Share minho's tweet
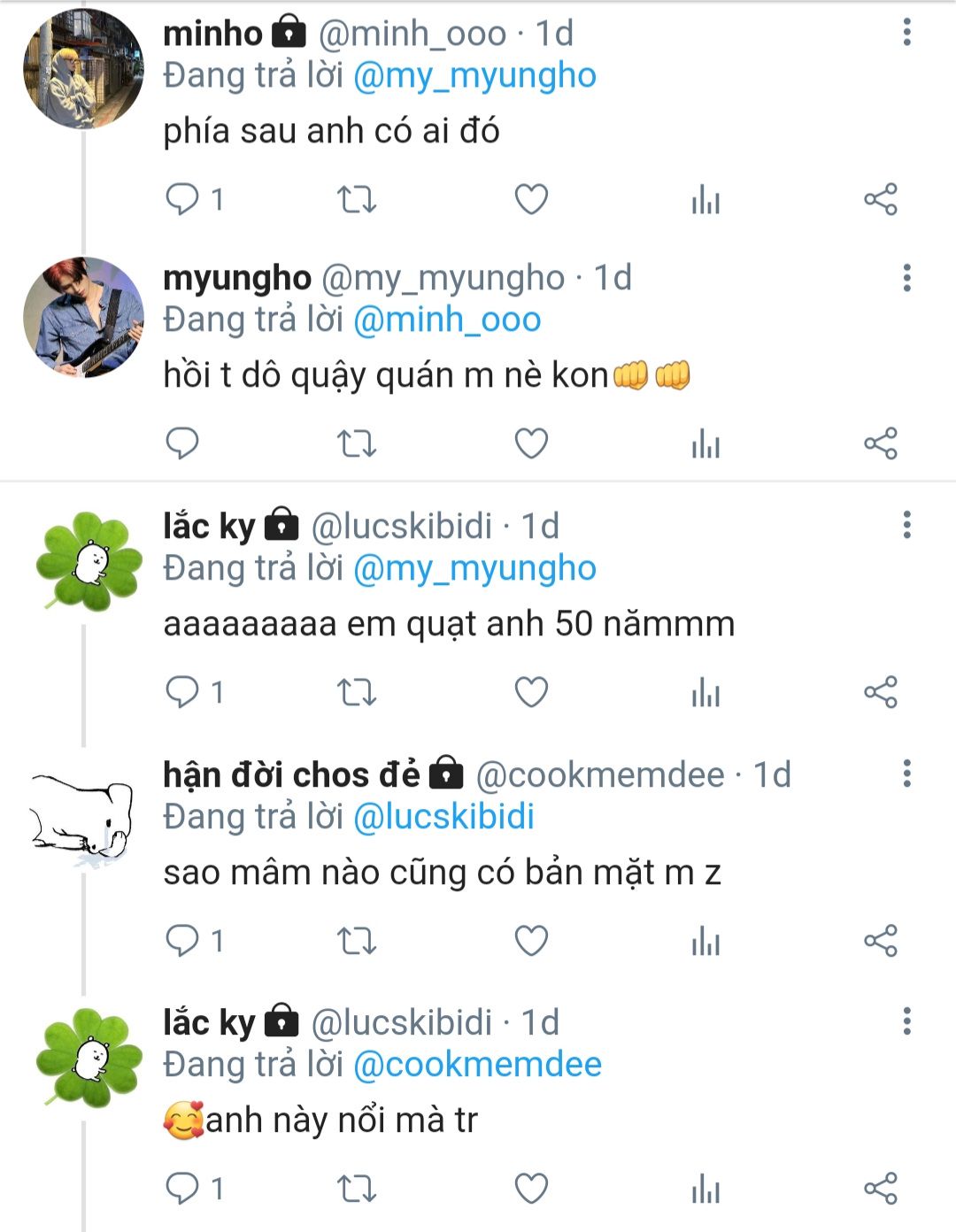 880,199
